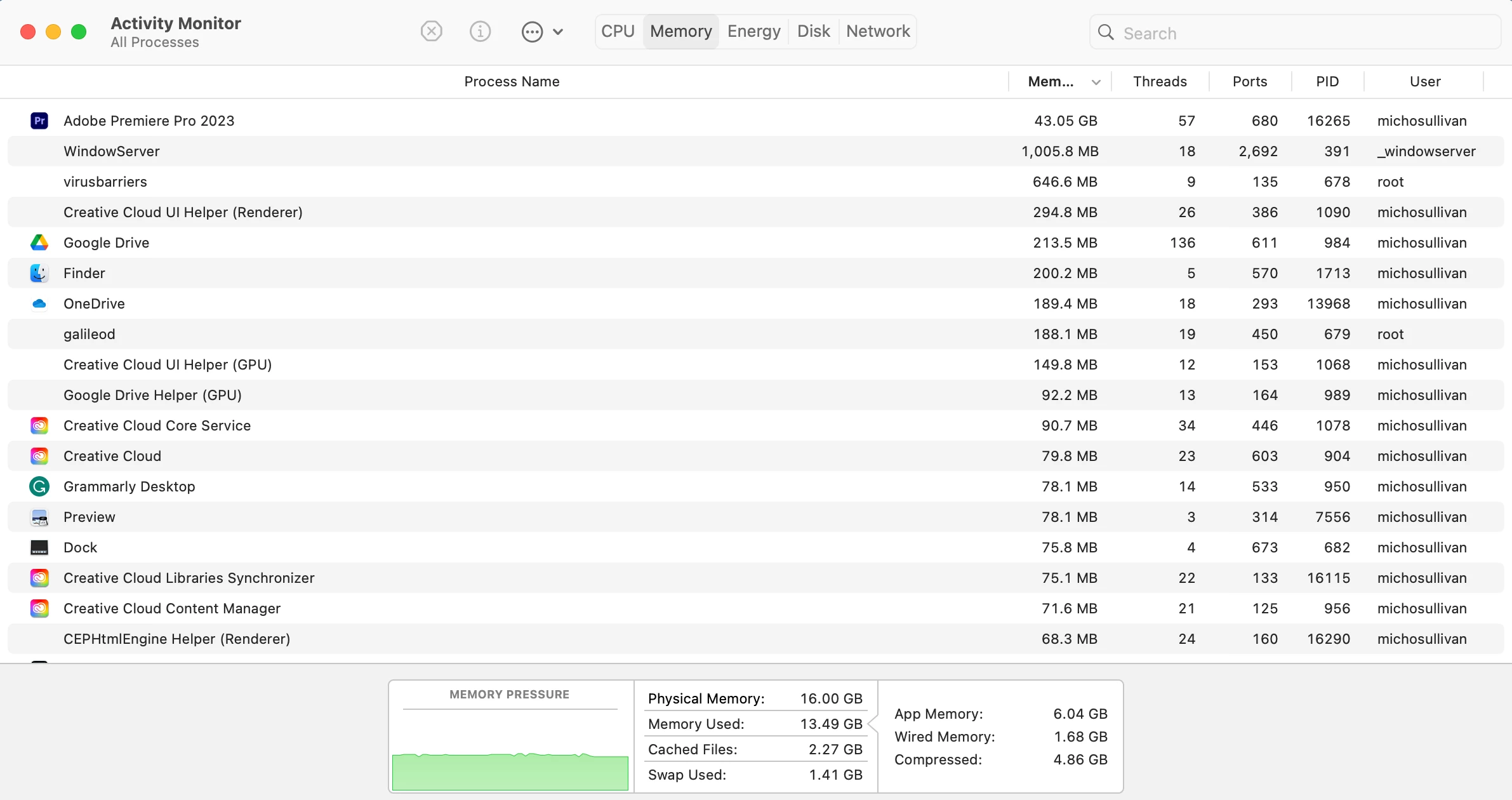Screen dimensions: 1512x800
Task: Sort by the Threads column header
Action: point(1160,82)
